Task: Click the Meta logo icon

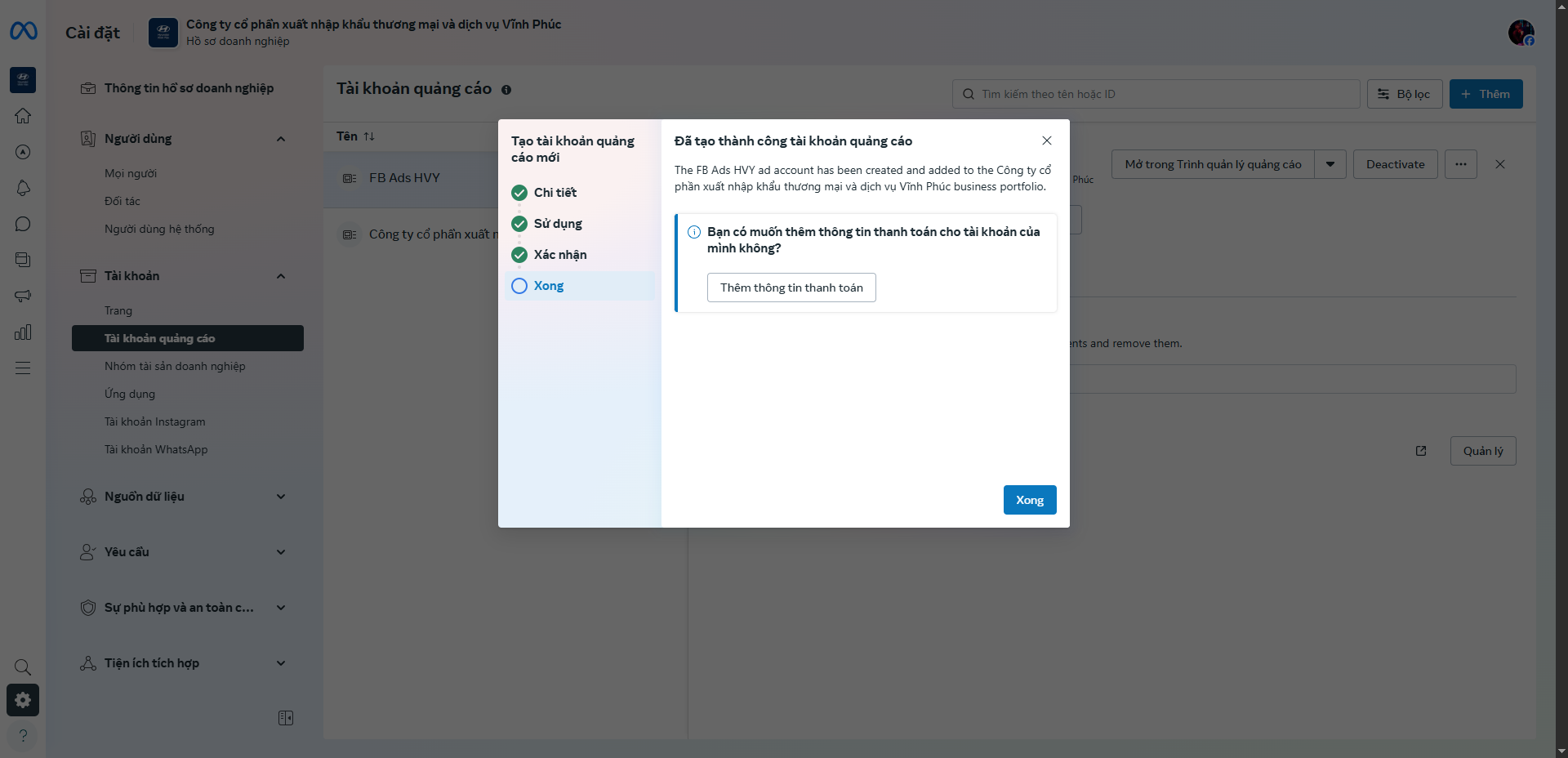Action: [x=23, y=31]
